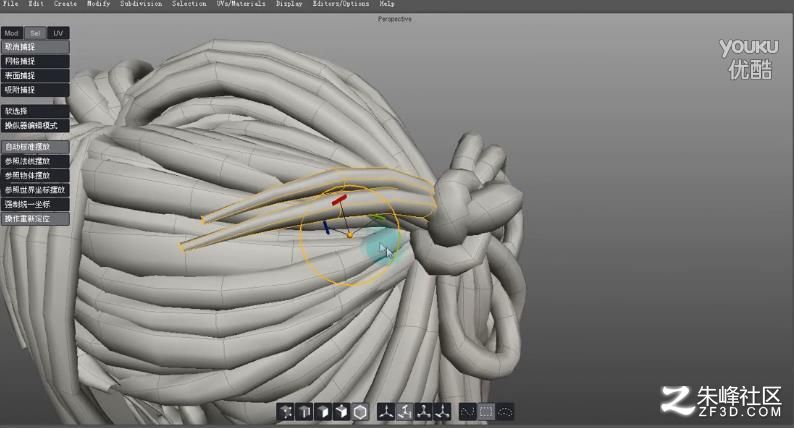Switch to the Sel tab
The height and width of the screenshot is (428, 794).
pos(35,33)
